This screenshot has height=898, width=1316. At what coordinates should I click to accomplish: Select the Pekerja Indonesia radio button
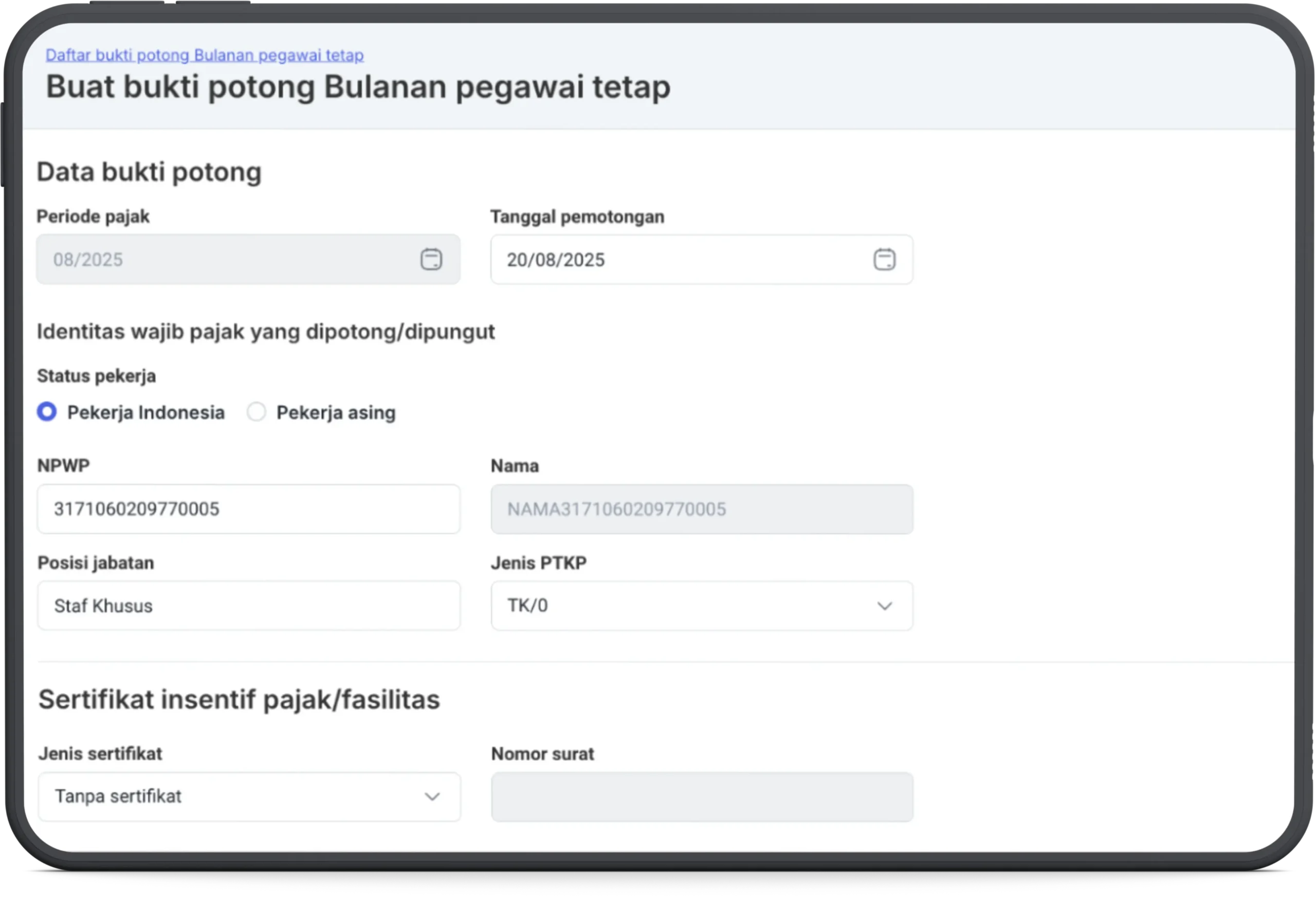[x=47, y=412]
